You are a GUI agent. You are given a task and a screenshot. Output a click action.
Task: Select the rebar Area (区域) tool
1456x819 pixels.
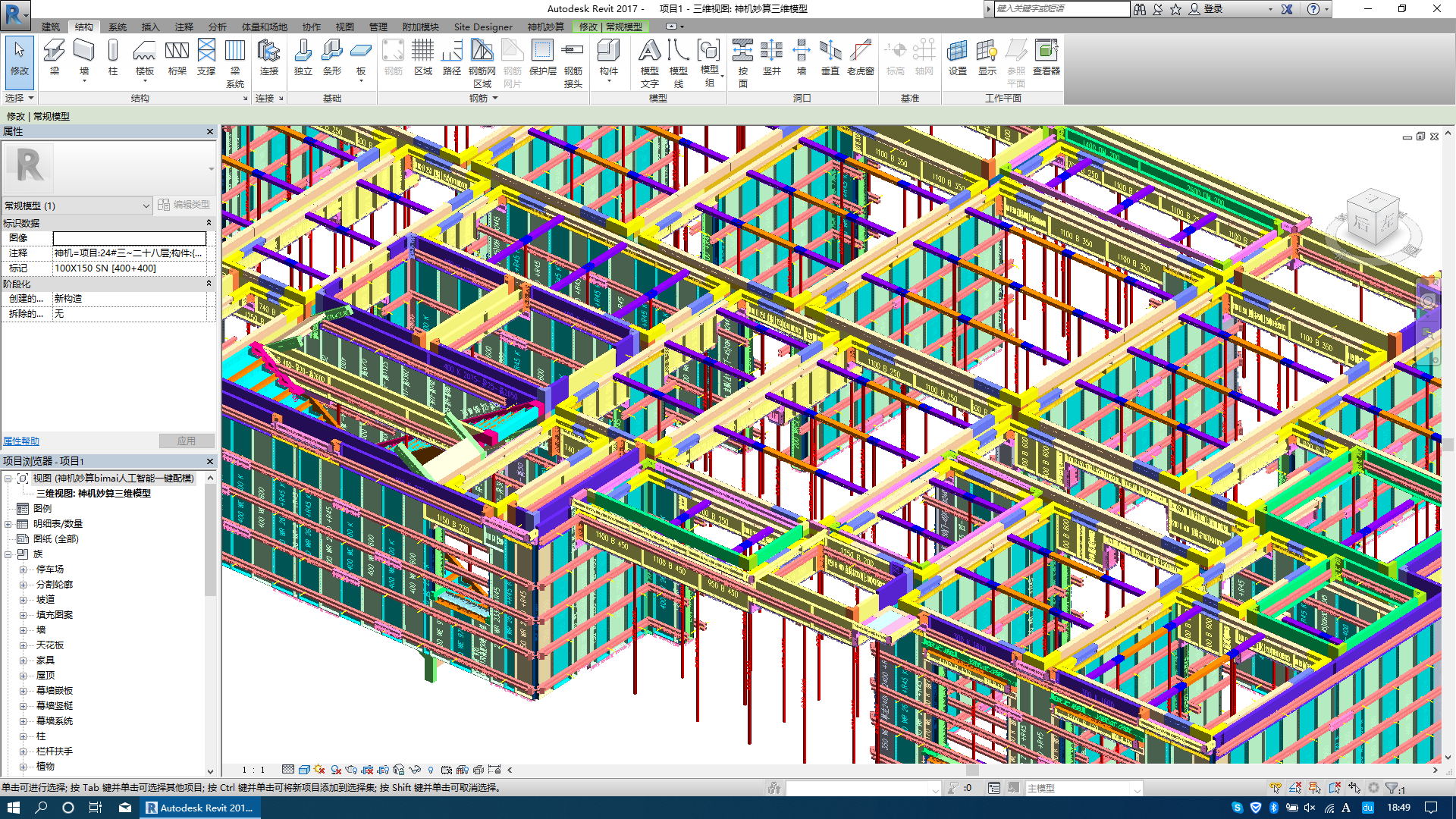pos(423,58)
